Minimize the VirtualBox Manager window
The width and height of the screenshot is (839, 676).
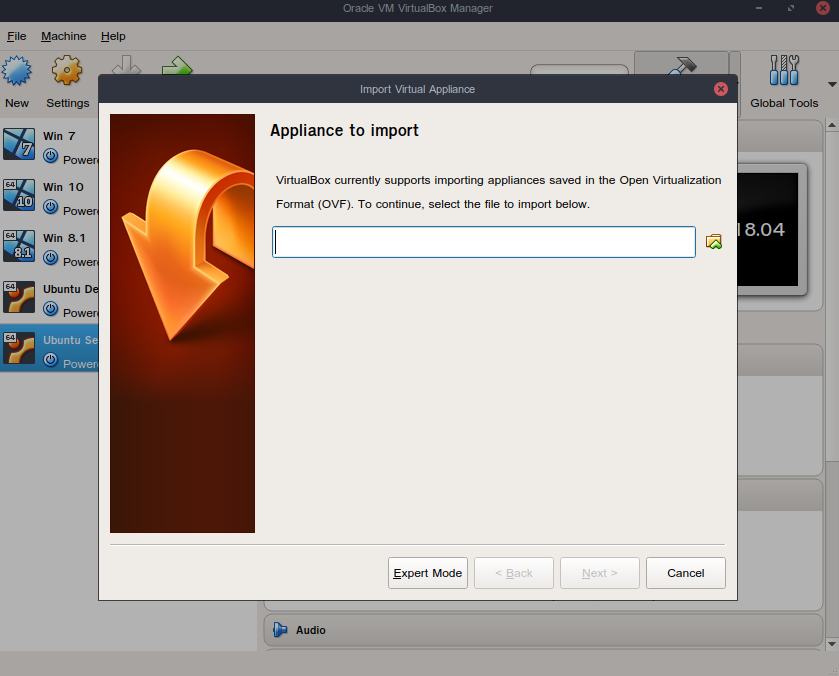(x=759, y=8)
